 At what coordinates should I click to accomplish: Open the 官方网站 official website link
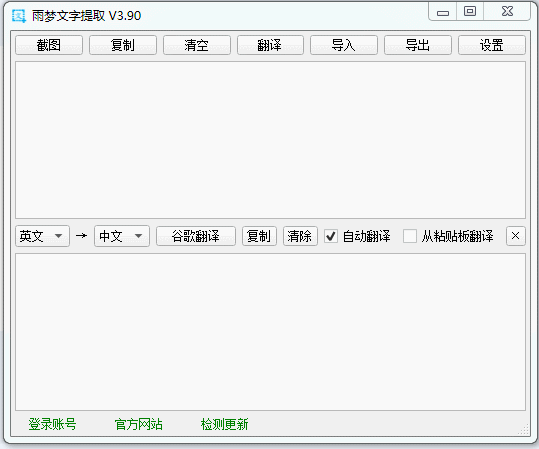(x=139, y=424)
